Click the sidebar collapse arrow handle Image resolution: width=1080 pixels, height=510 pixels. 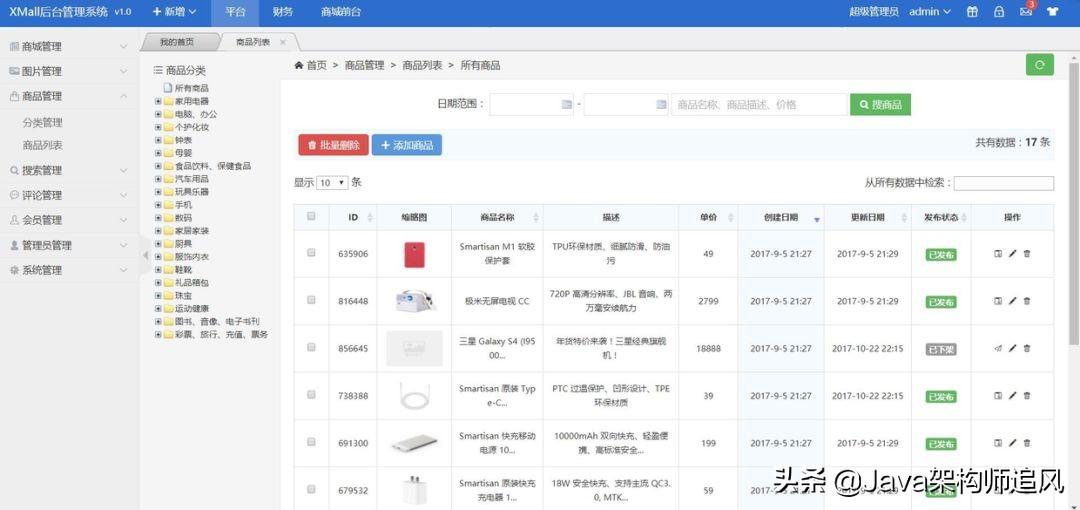[x=145, y=255]
